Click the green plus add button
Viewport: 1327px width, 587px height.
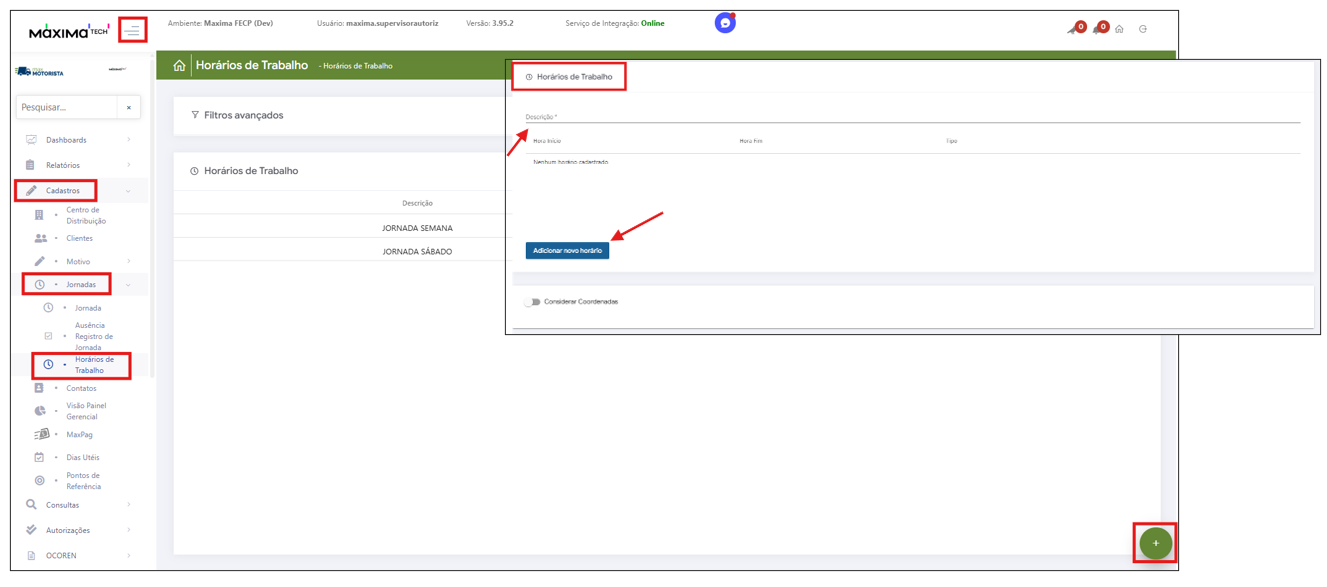pos(1155,543)
